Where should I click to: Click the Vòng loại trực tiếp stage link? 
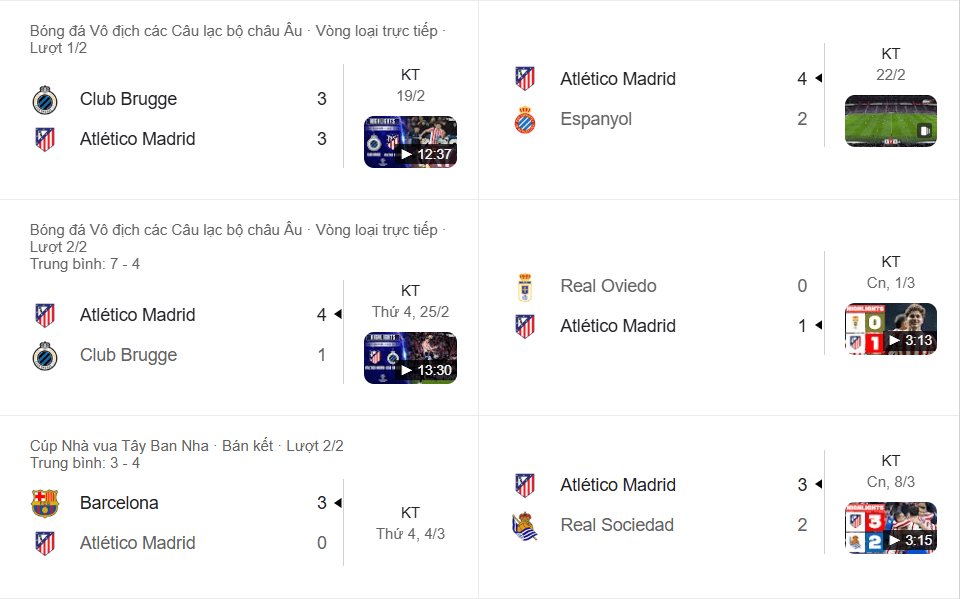pos(375,31)
